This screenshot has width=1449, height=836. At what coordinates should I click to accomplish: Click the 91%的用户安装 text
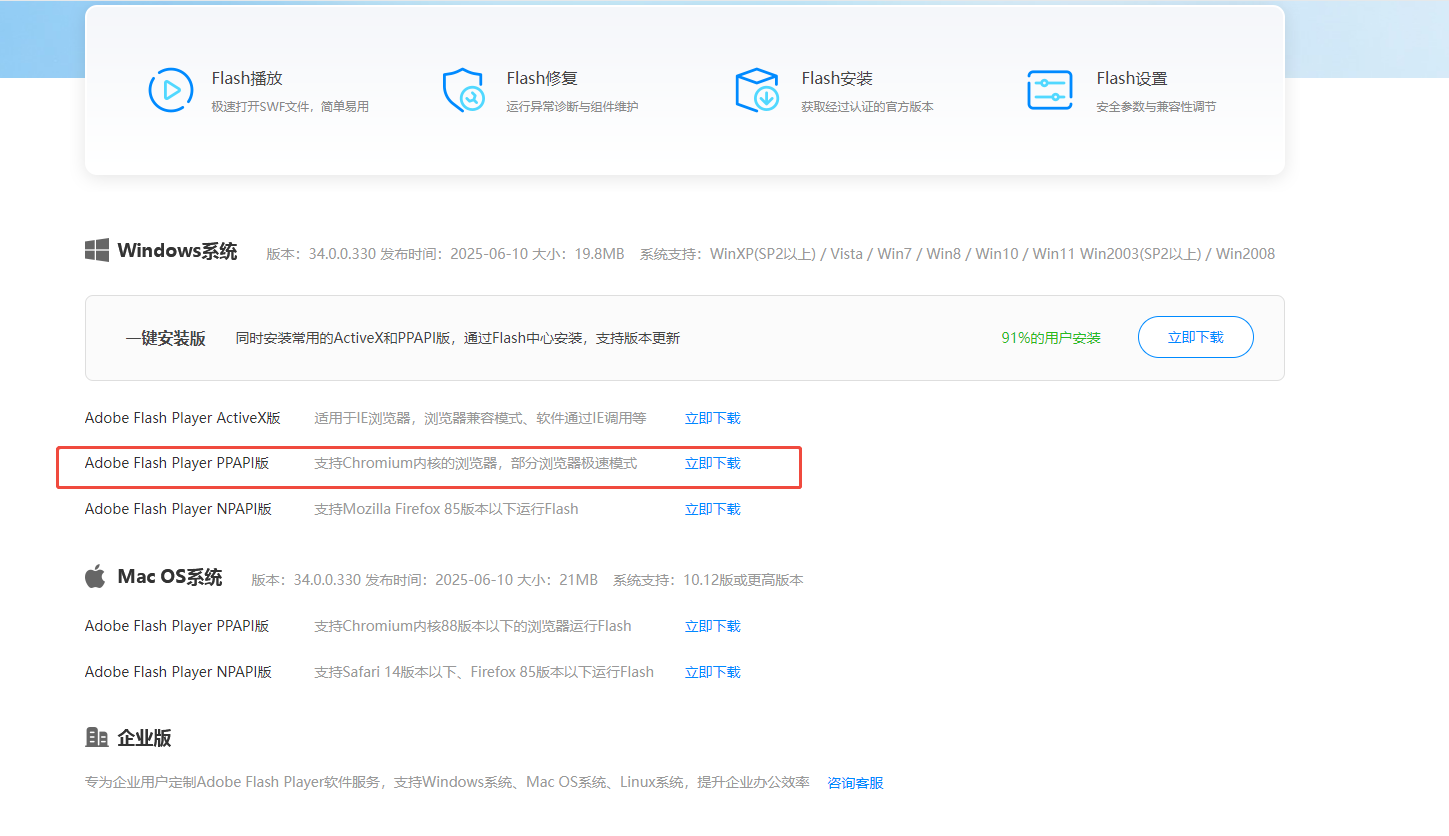pos(1051,338)
